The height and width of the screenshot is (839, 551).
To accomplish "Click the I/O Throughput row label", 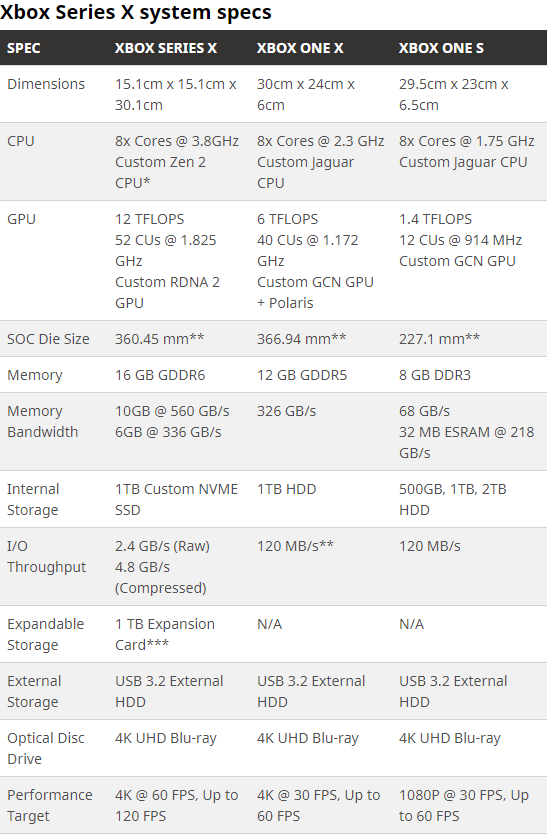I will [47, 556].
